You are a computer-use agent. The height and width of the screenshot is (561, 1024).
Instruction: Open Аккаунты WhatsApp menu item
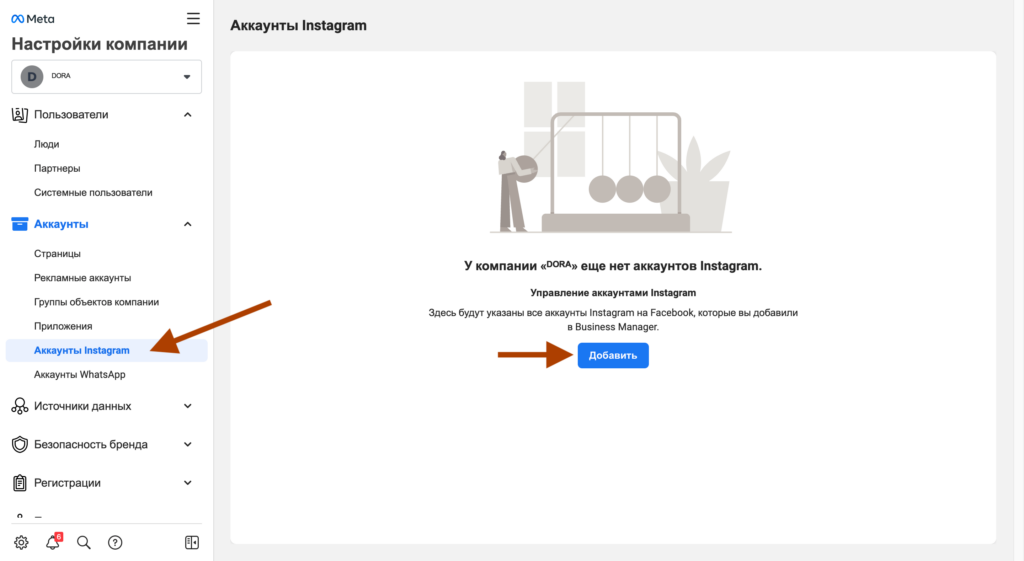[80, 374]
